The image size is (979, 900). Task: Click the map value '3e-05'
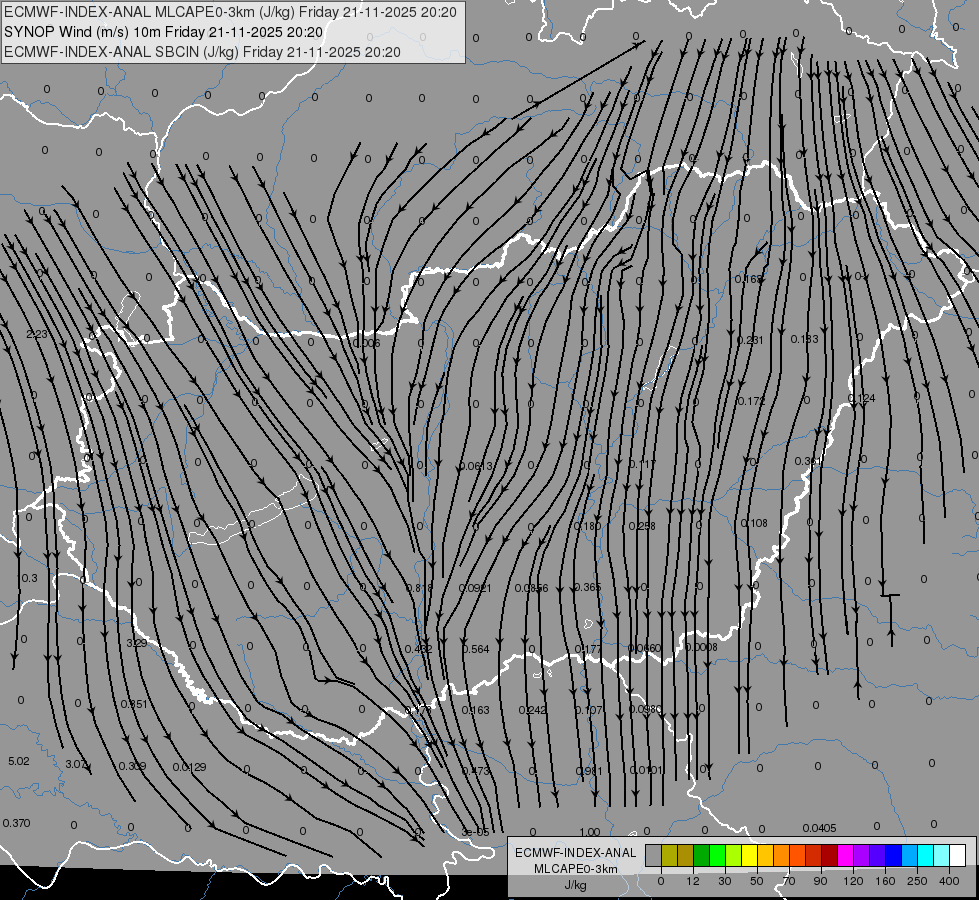(475, 833)
